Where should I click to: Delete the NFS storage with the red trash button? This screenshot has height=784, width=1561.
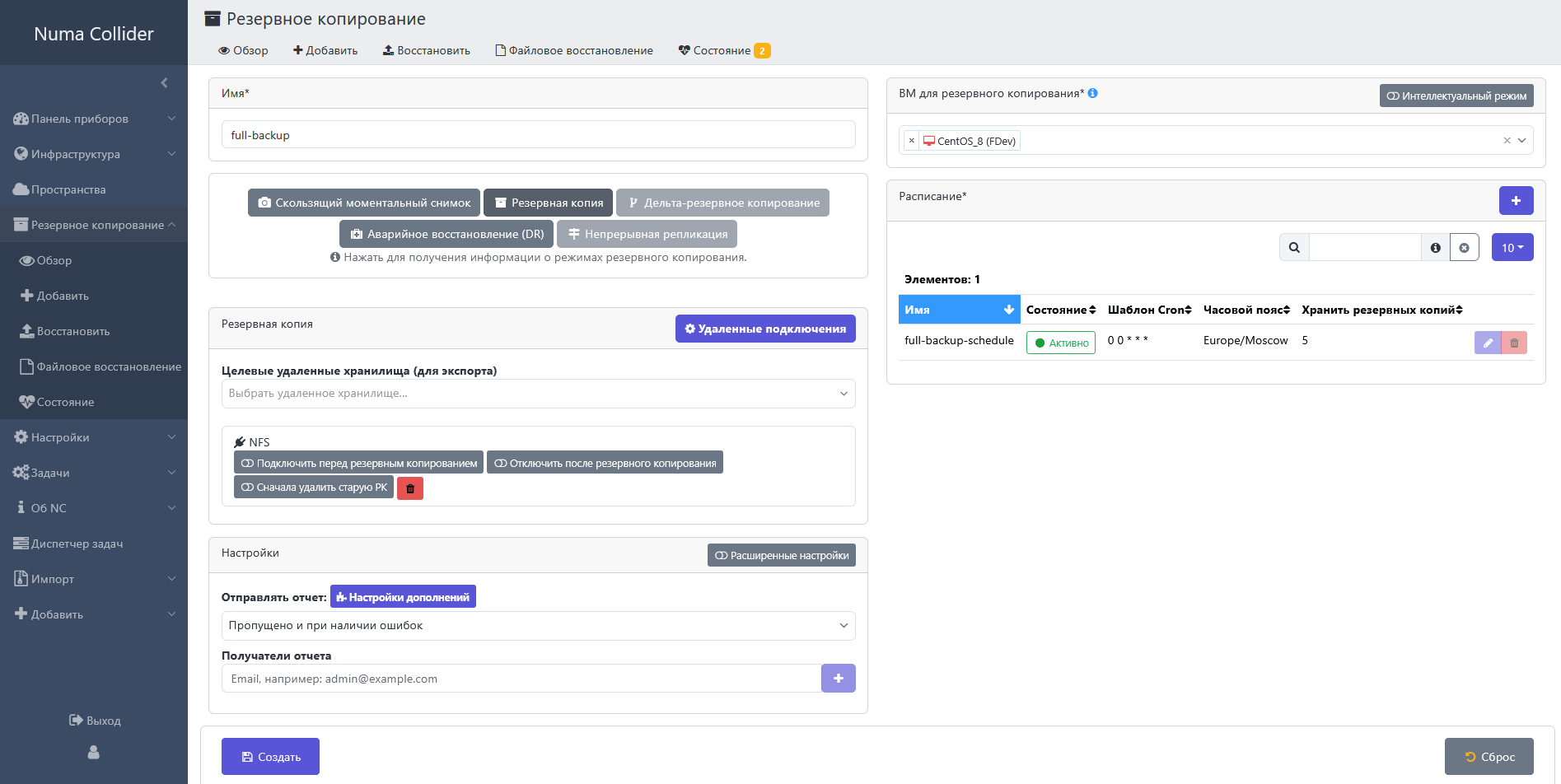tap(410, 488)
